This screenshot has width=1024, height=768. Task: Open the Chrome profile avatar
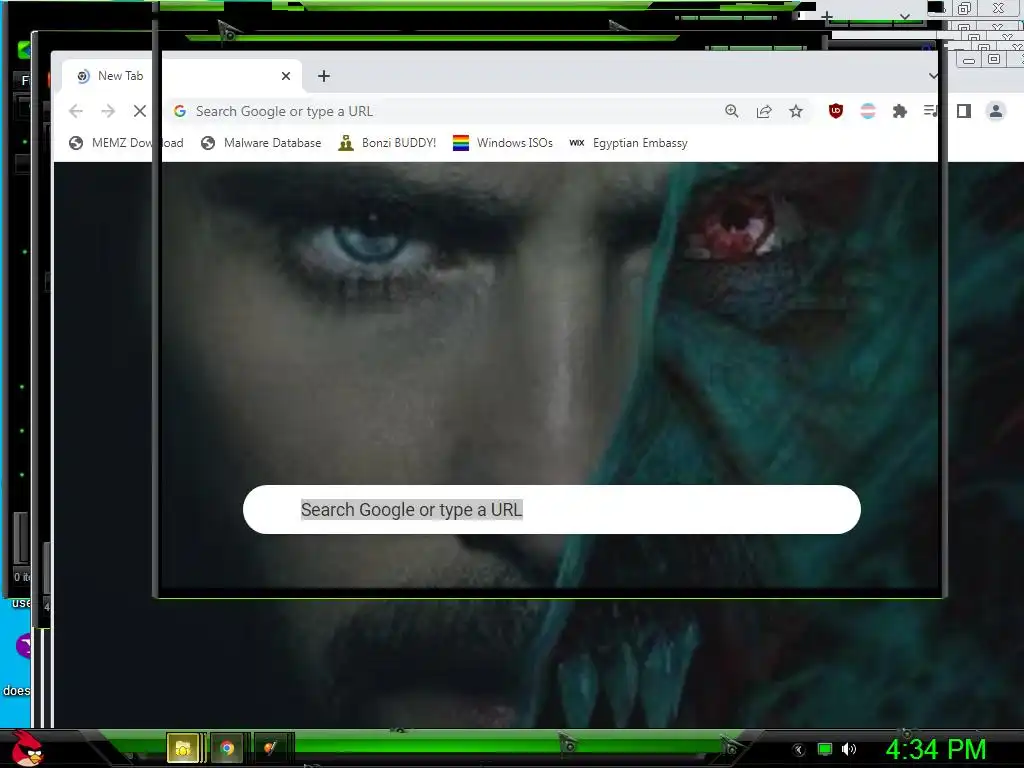click(x=995, y=111)
